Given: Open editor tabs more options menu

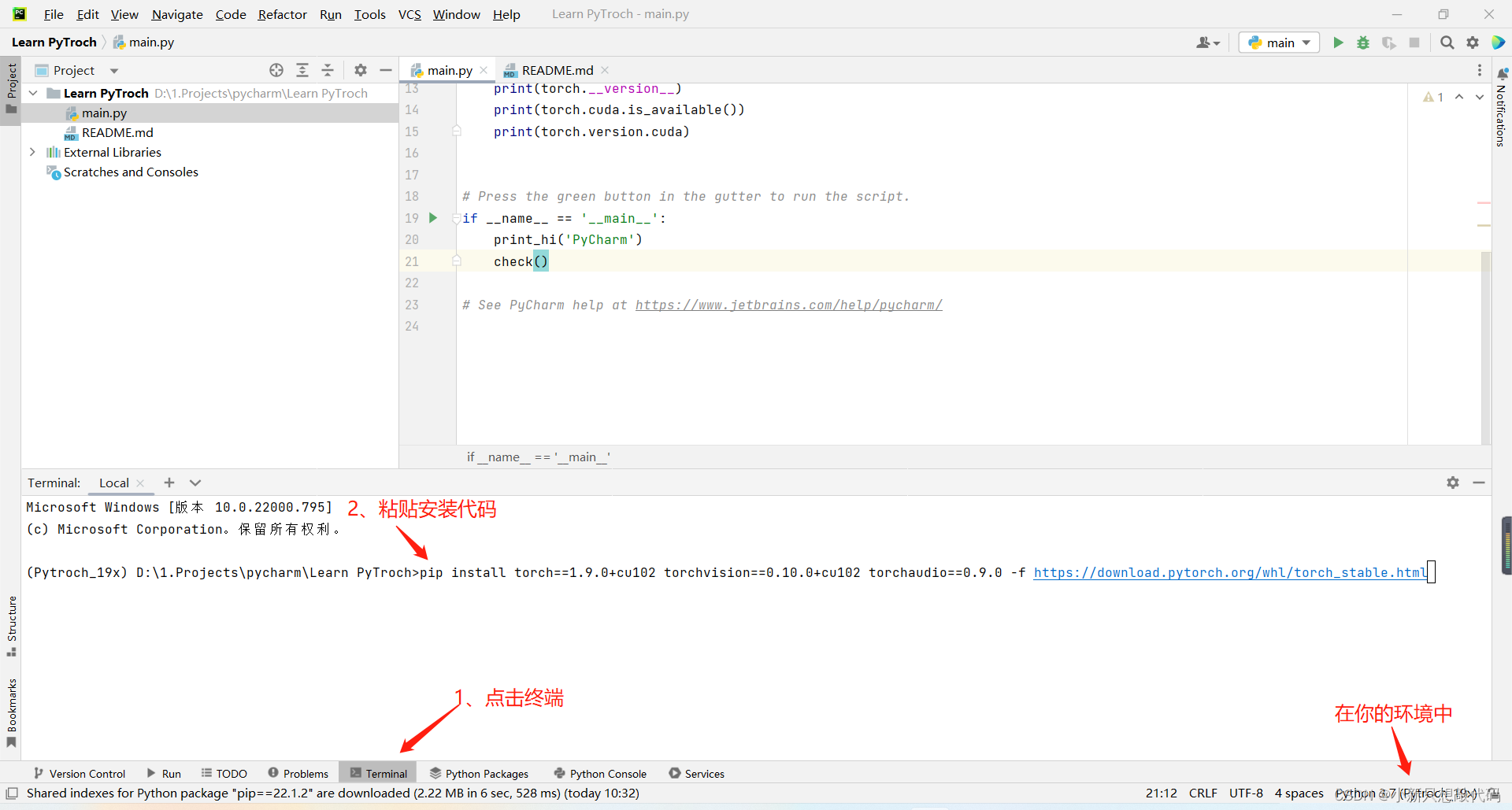Looking at the screenshot, I should click(x=1480, y=70).
